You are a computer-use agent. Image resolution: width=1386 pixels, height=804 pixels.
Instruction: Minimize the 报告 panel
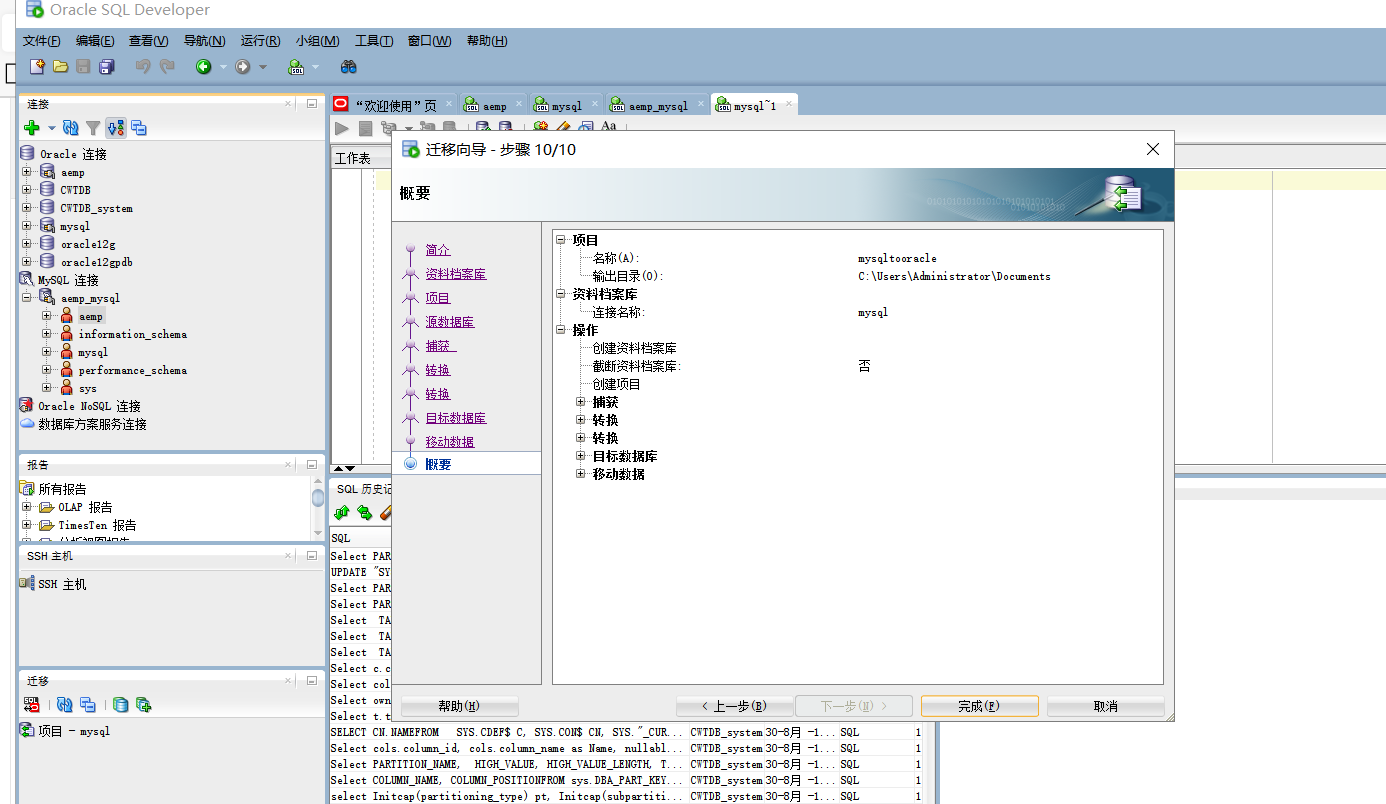tap(311, 464)
